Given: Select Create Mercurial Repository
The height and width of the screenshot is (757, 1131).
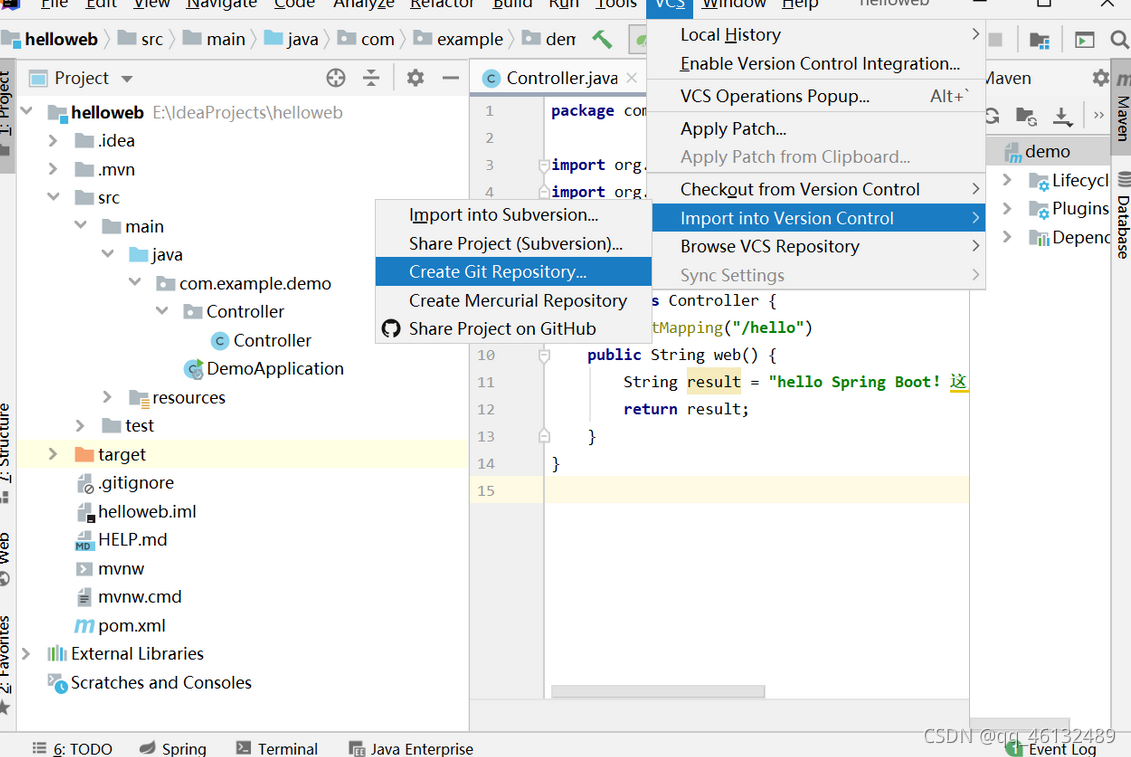Looking at the screenshot, I should coord(514,300).
